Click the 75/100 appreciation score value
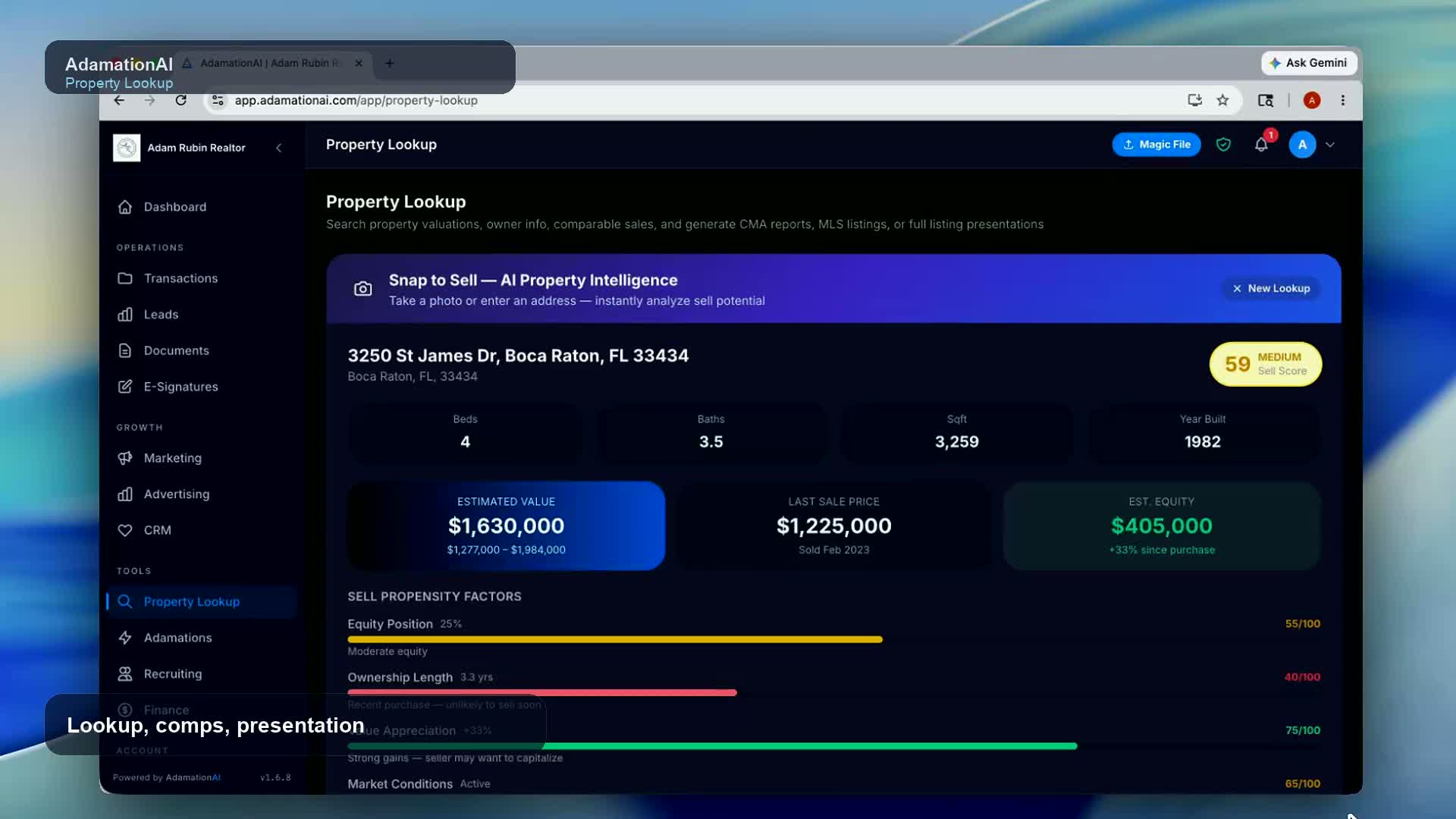The image size is (1456, 819). click(1302, 730)
